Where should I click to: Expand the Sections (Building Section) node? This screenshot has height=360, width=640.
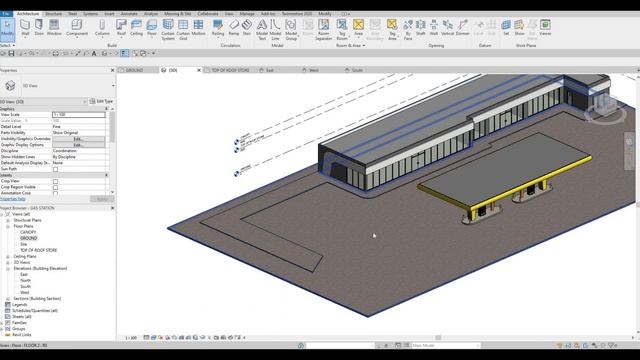pos(8,299)
